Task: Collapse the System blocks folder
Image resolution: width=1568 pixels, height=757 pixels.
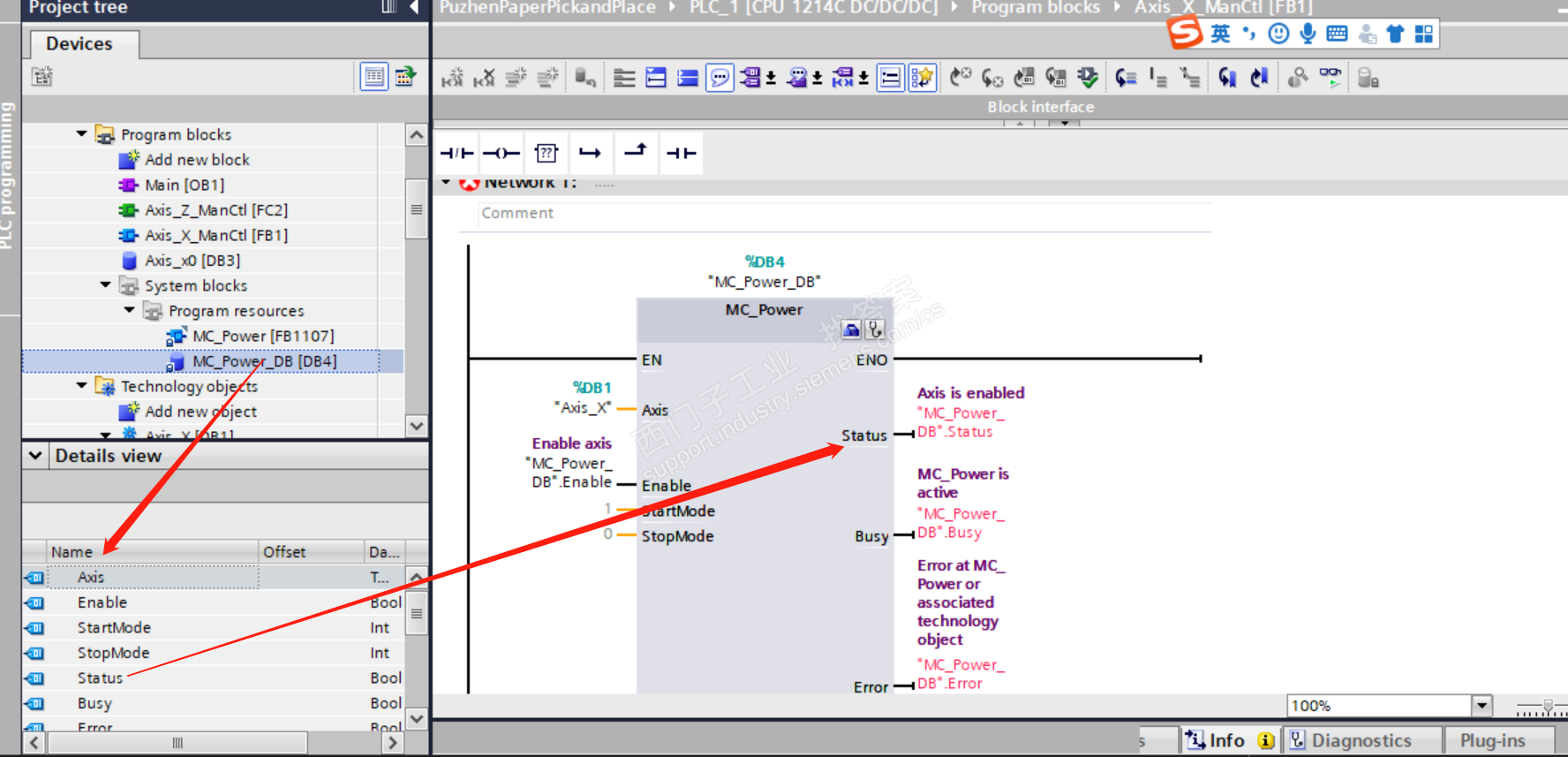Action: coord(105,285)
